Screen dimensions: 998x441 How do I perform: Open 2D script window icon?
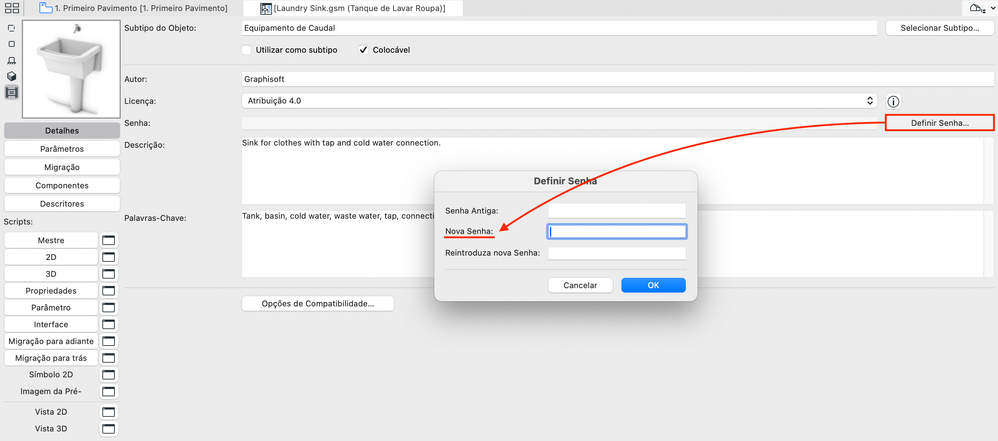coord(109,257)
